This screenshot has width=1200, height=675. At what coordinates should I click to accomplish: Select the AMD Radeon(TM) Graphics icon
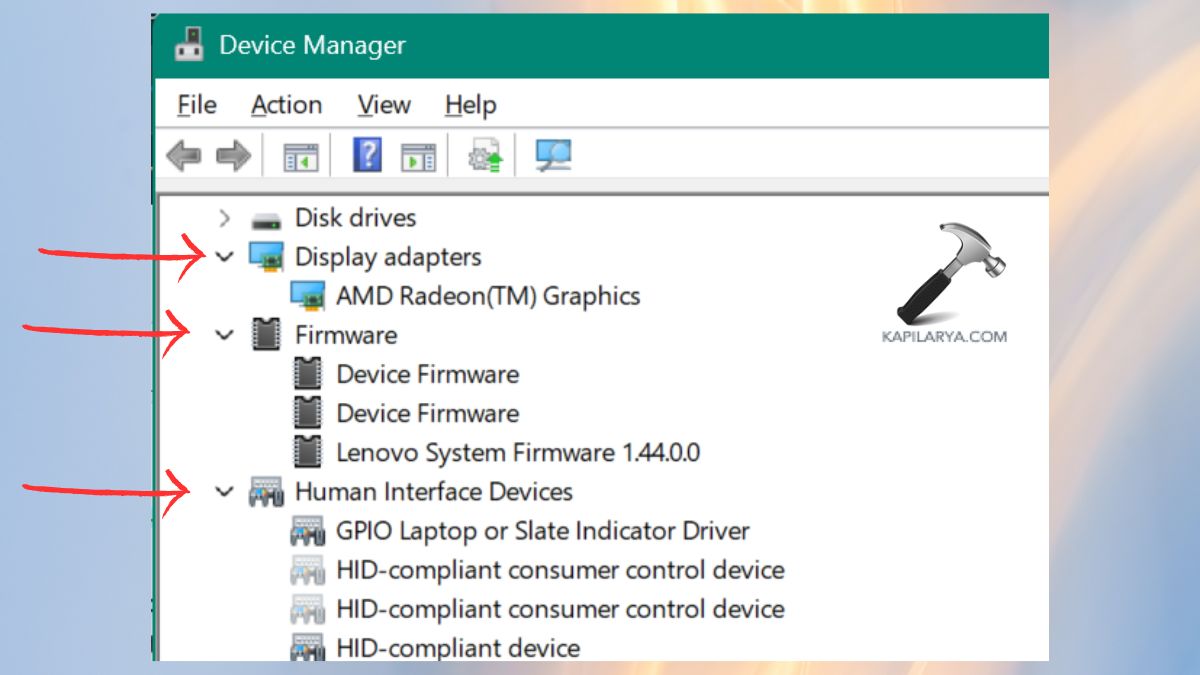(x=310, y=295)
